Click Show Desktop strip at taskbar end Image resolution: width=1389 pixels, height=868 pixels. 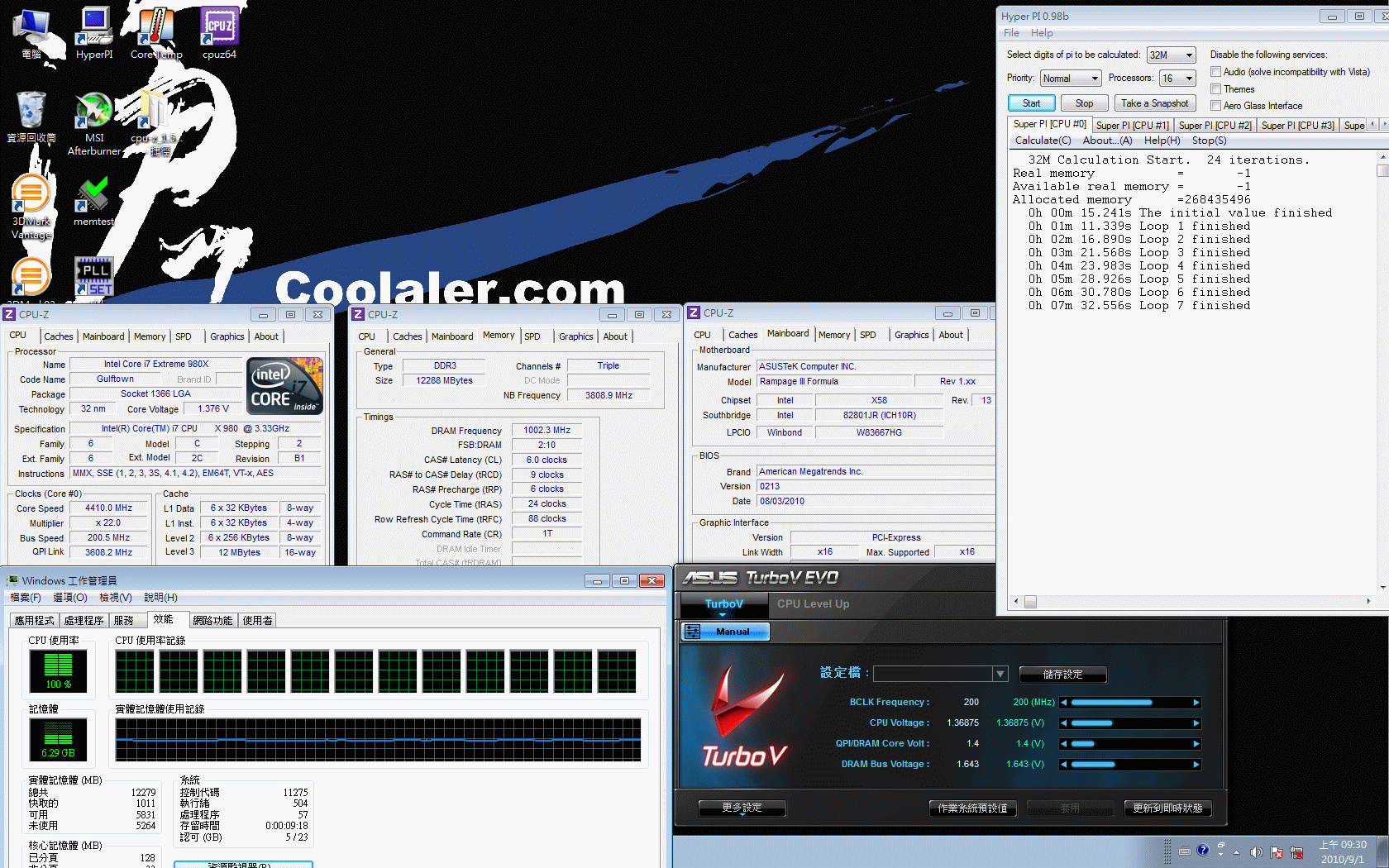(1384, 851)
